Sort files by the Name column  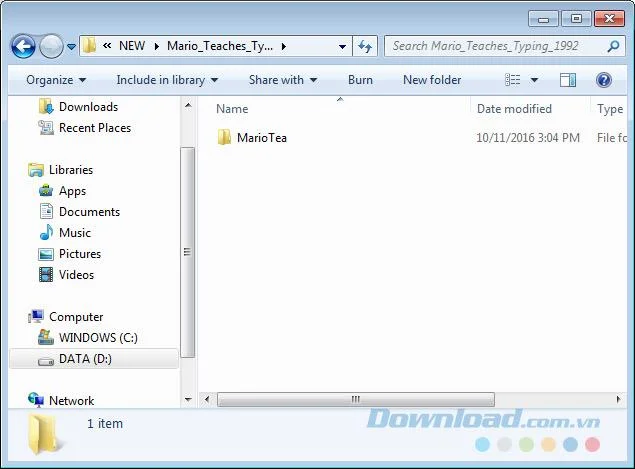click(232, 109)
